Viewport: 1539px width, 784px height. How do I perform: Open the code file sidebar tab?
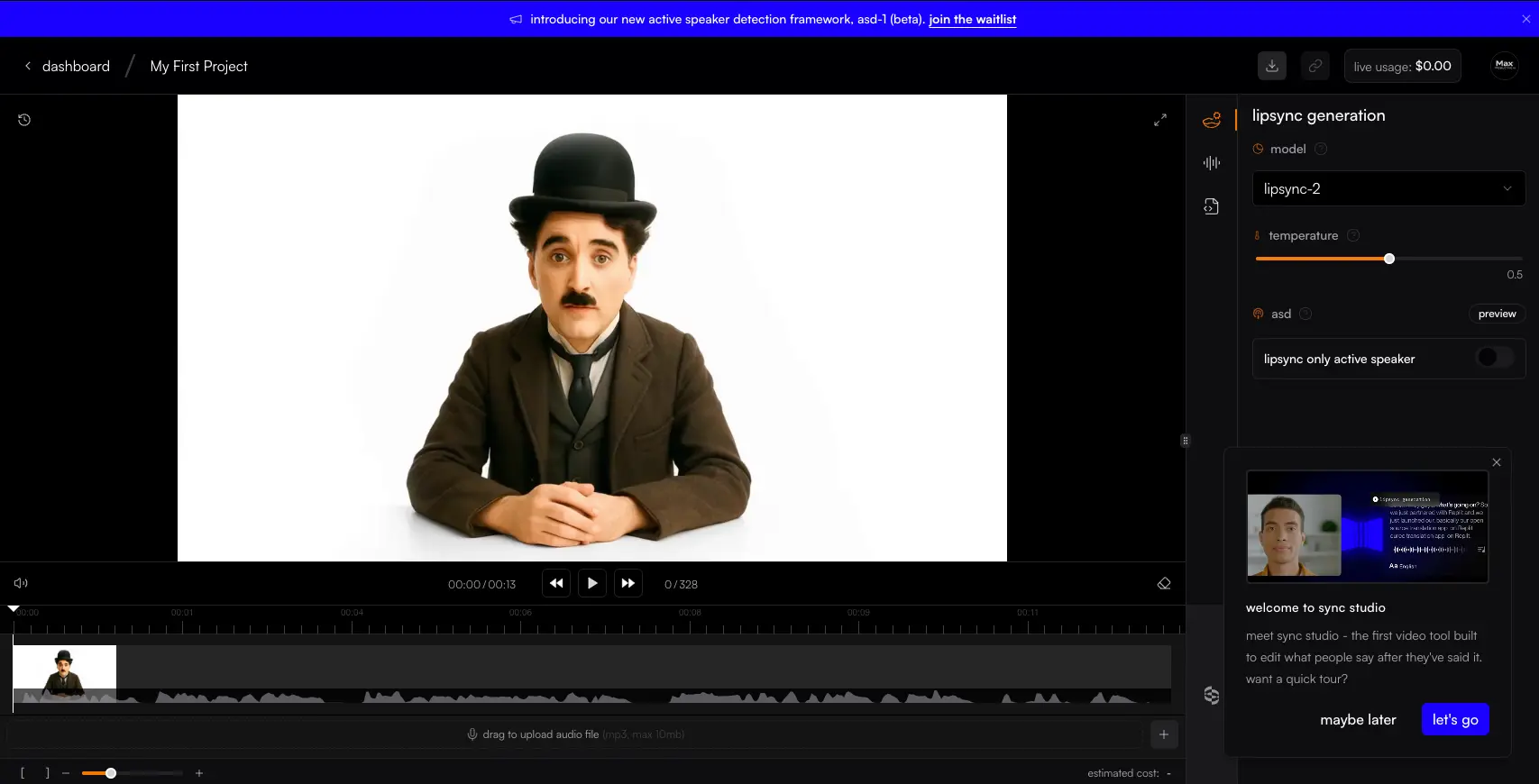click(x=1212, y=206)
